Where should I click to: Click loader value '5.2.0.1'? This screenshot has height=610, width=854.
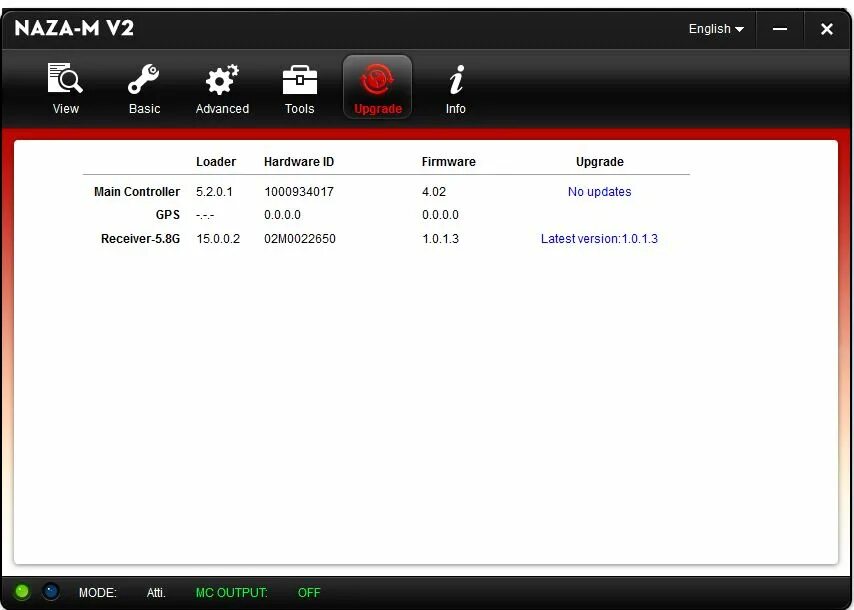pos(214,192)
